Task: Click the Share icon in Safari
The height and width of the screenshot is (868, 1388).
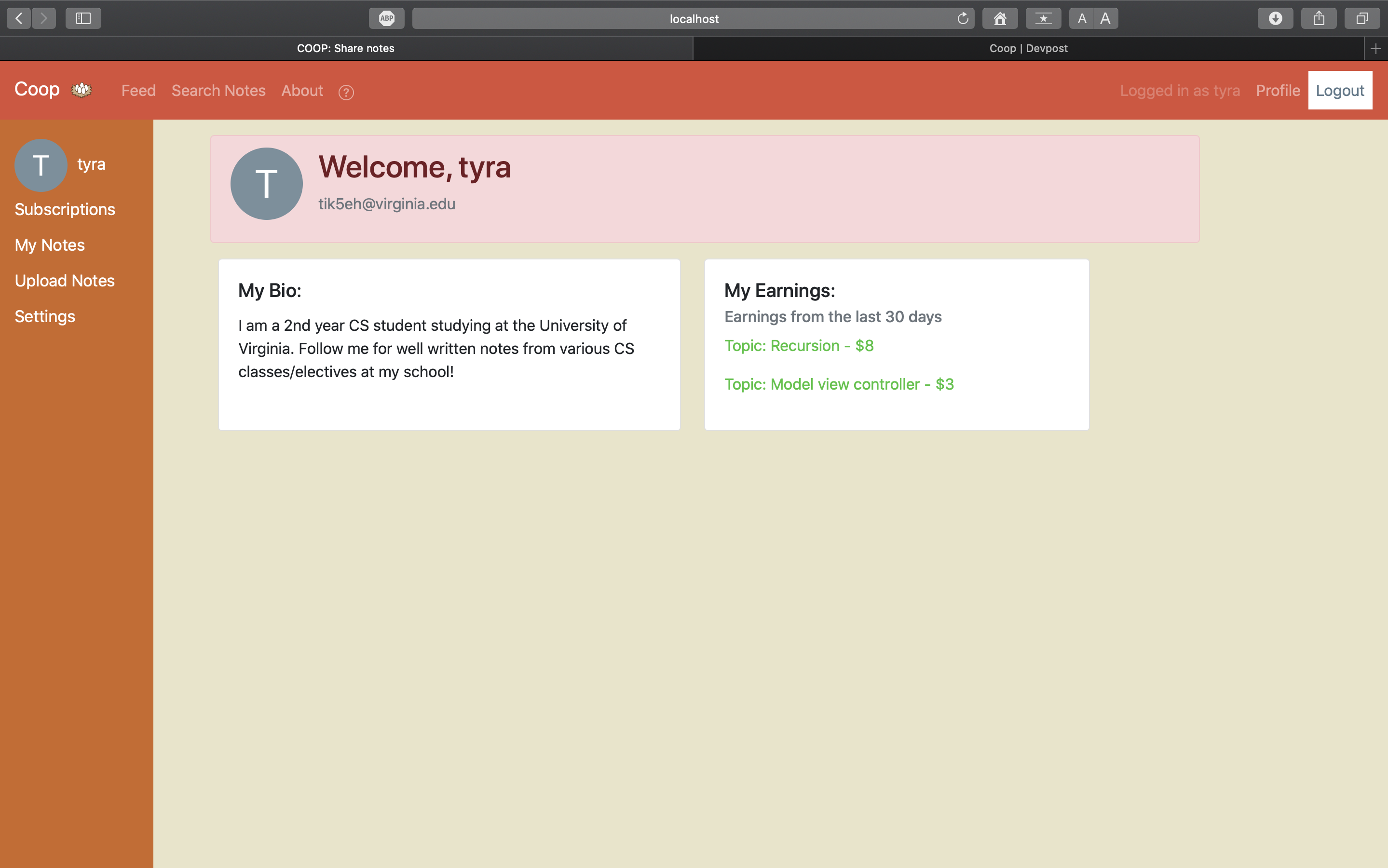Action: pyautogui.click(x=1319, y=18)
